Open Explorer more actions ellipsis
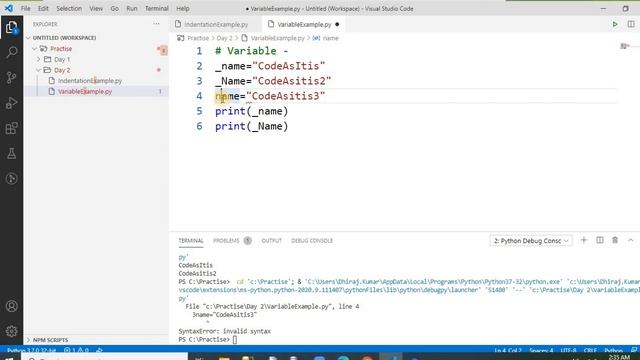640x360 pixels. [156, 24]
